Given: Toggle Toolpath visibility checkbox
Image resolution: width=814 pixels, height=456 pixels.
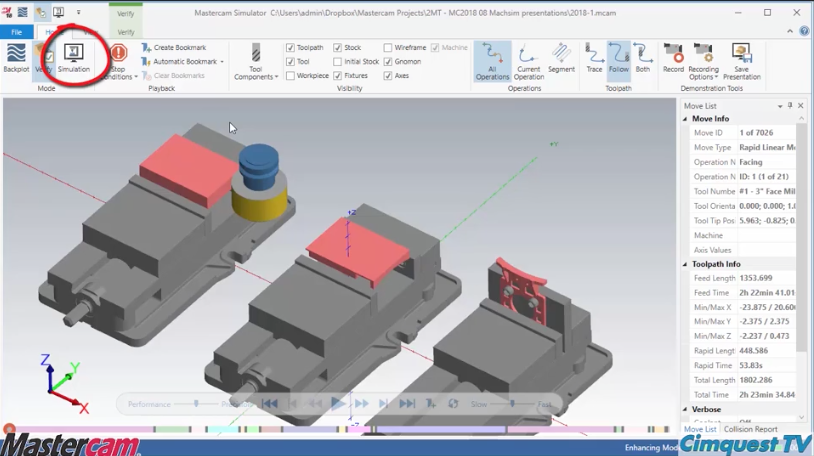Looking at the screenshot, I should (x=290, y=47).
